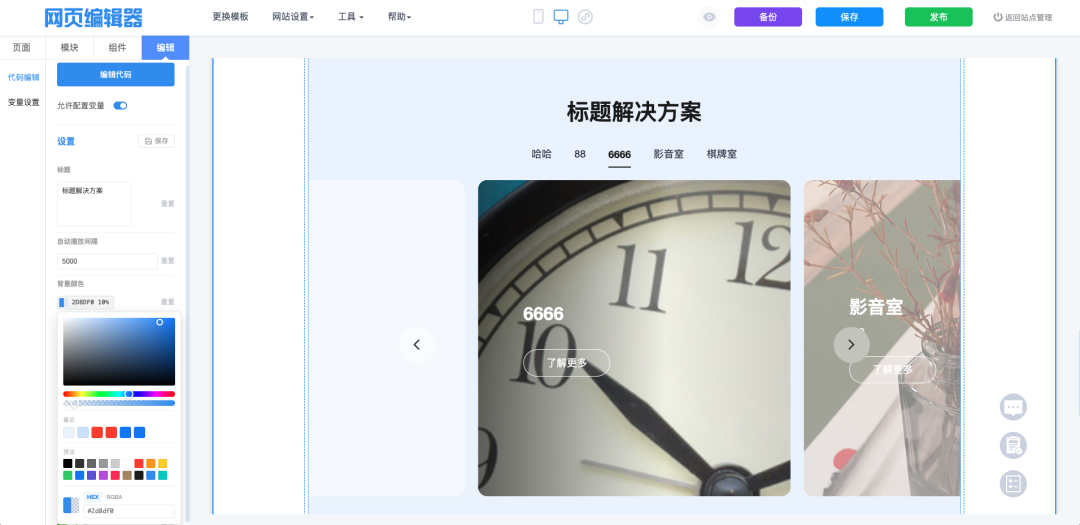Click the blue 保存 button in top bar
The width and height of the screenshot is (1080, 525).
tap(849, 17)
